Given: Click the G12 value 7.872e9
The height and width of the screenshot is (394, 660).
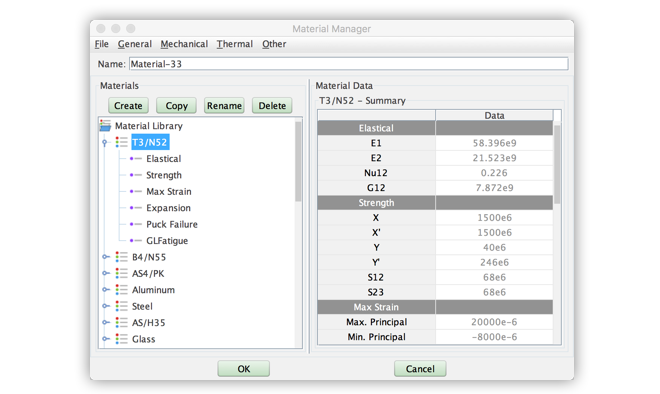Looking at the screenshot, I should [494, 188].
